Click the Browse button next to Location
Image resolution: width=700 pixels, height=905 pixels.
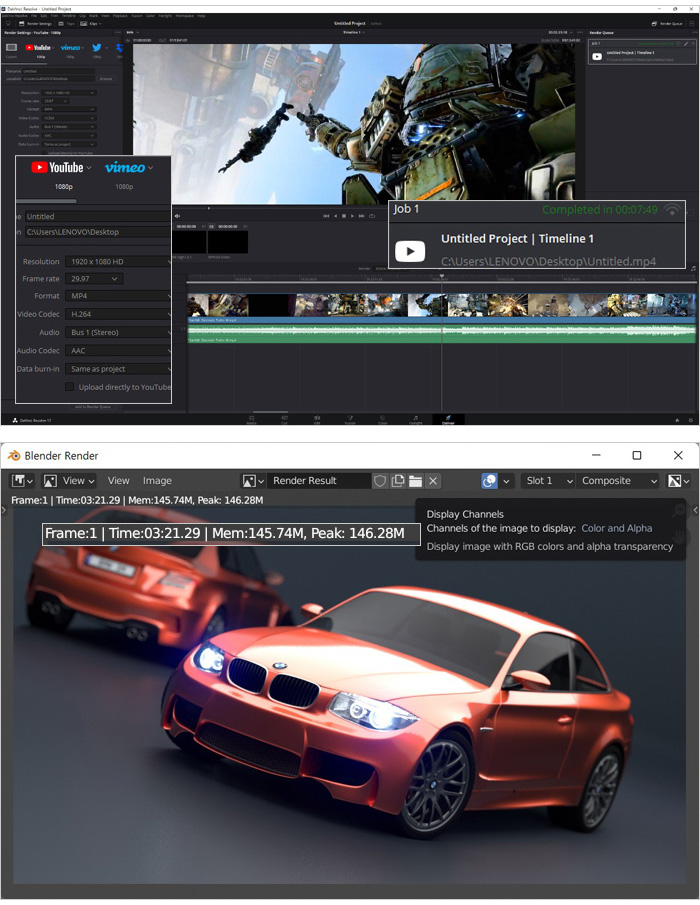(x=106, y=78)
